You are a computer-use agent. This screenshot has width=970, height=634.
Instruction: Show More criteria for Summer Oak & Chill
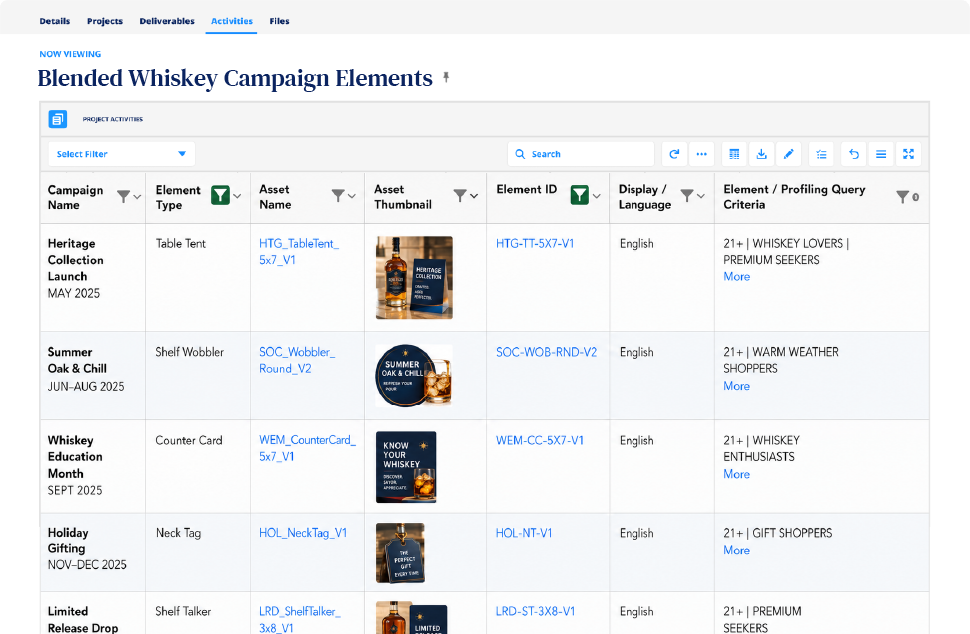[737, 386]
